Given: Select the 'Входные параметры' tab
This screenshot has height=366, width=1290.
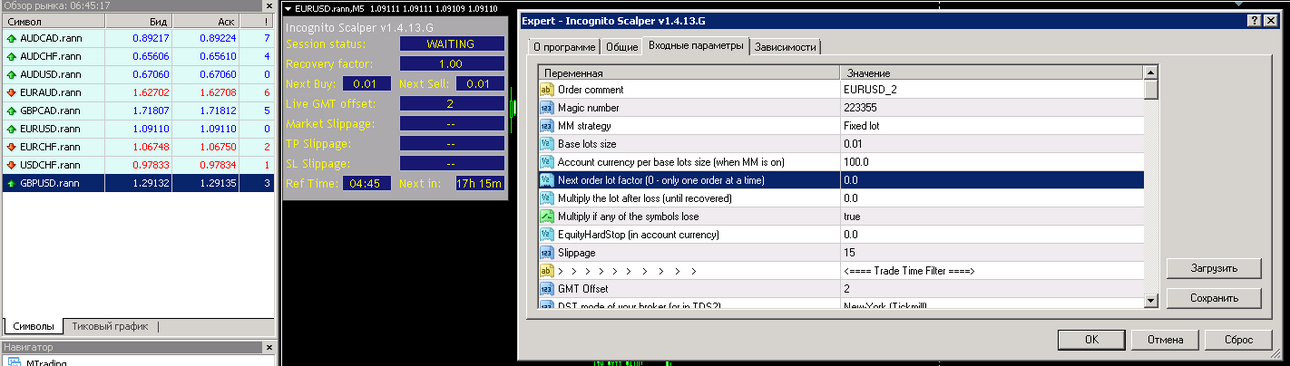Looking at the screenshot, I should 695,45.
